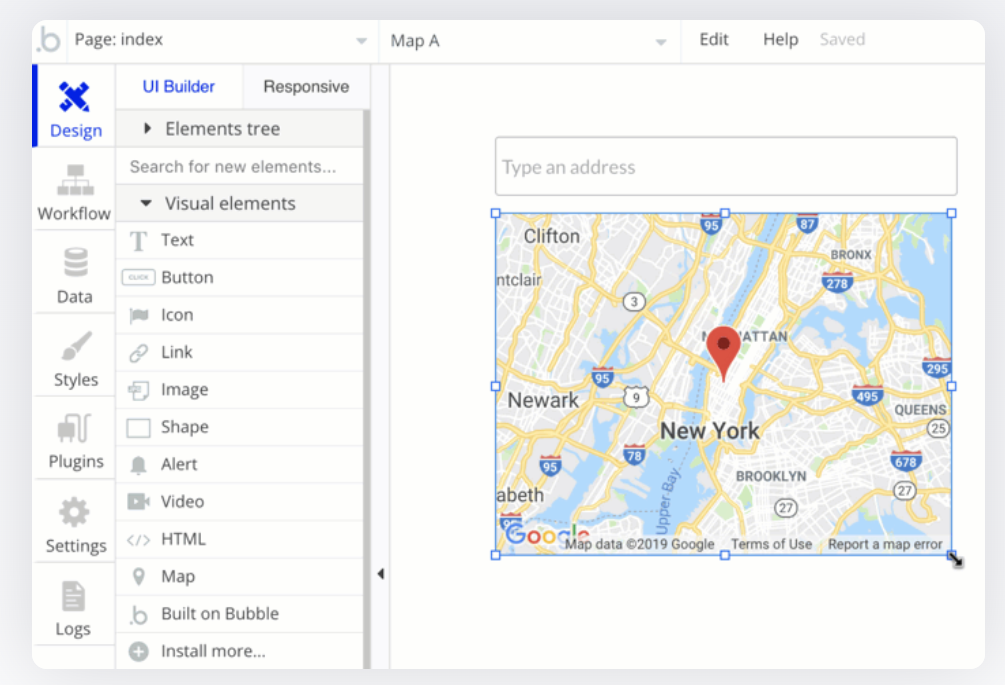Select the Map element from palette
This screenshot has height=685, width=1005.
pyautogui.click(x=178, y=576)
